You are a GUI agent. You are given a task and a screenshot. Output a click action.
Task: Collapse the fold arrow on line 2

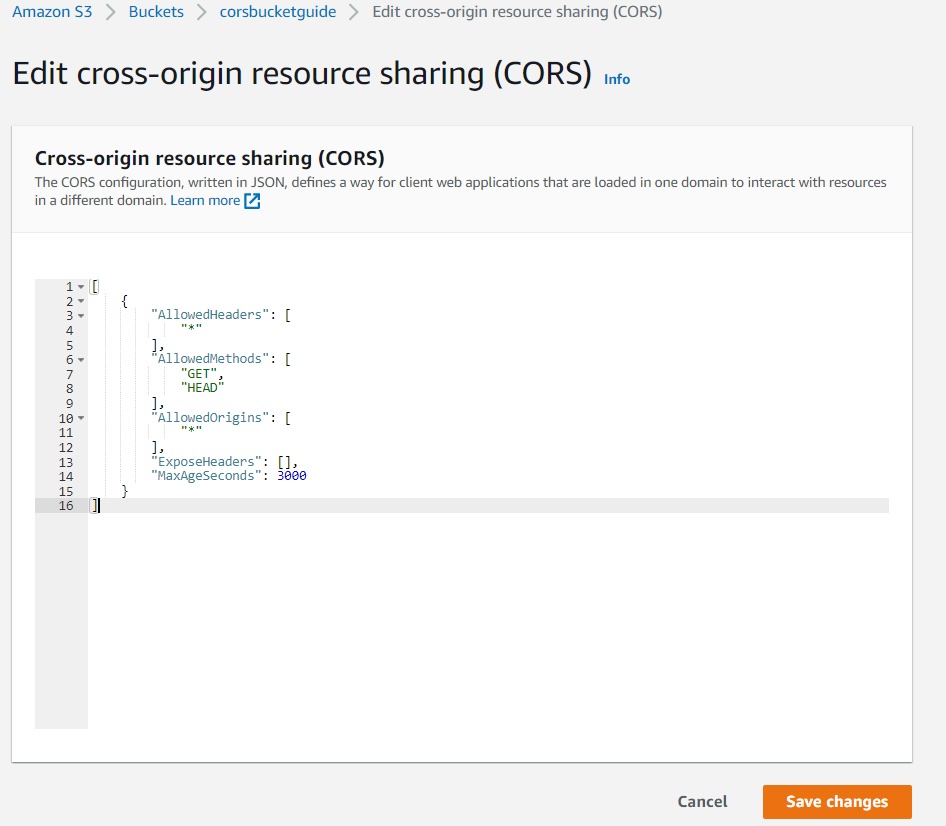(x=81, y=301)
